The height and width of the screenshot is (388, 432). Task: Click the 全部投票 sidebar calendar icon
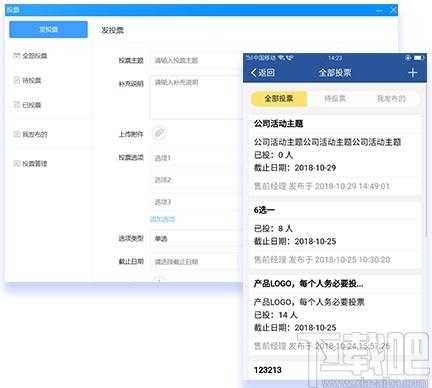(16, 55)
